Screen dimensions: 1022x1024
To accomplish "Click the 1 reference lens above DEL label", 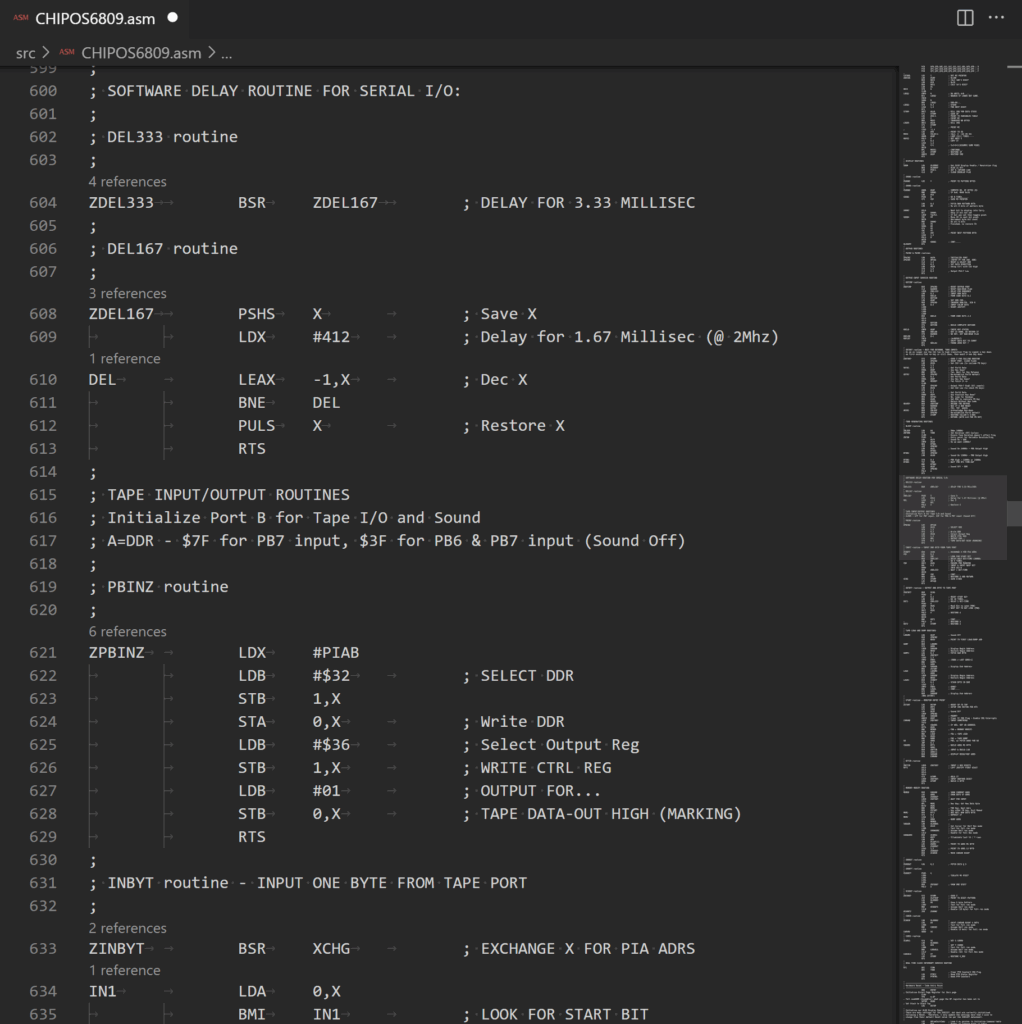I will coord(124,358).
